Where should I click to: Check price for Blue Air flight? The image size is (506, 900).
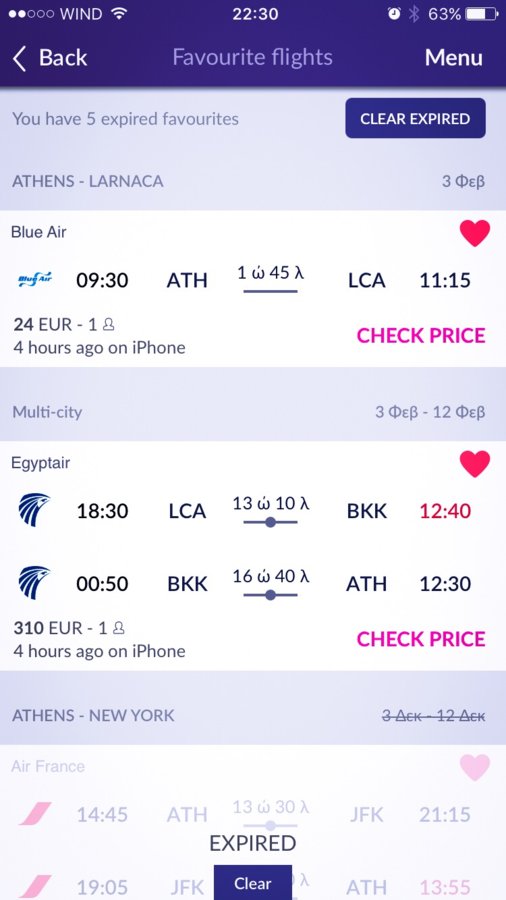pyautogui.click(x=421, y=335)
